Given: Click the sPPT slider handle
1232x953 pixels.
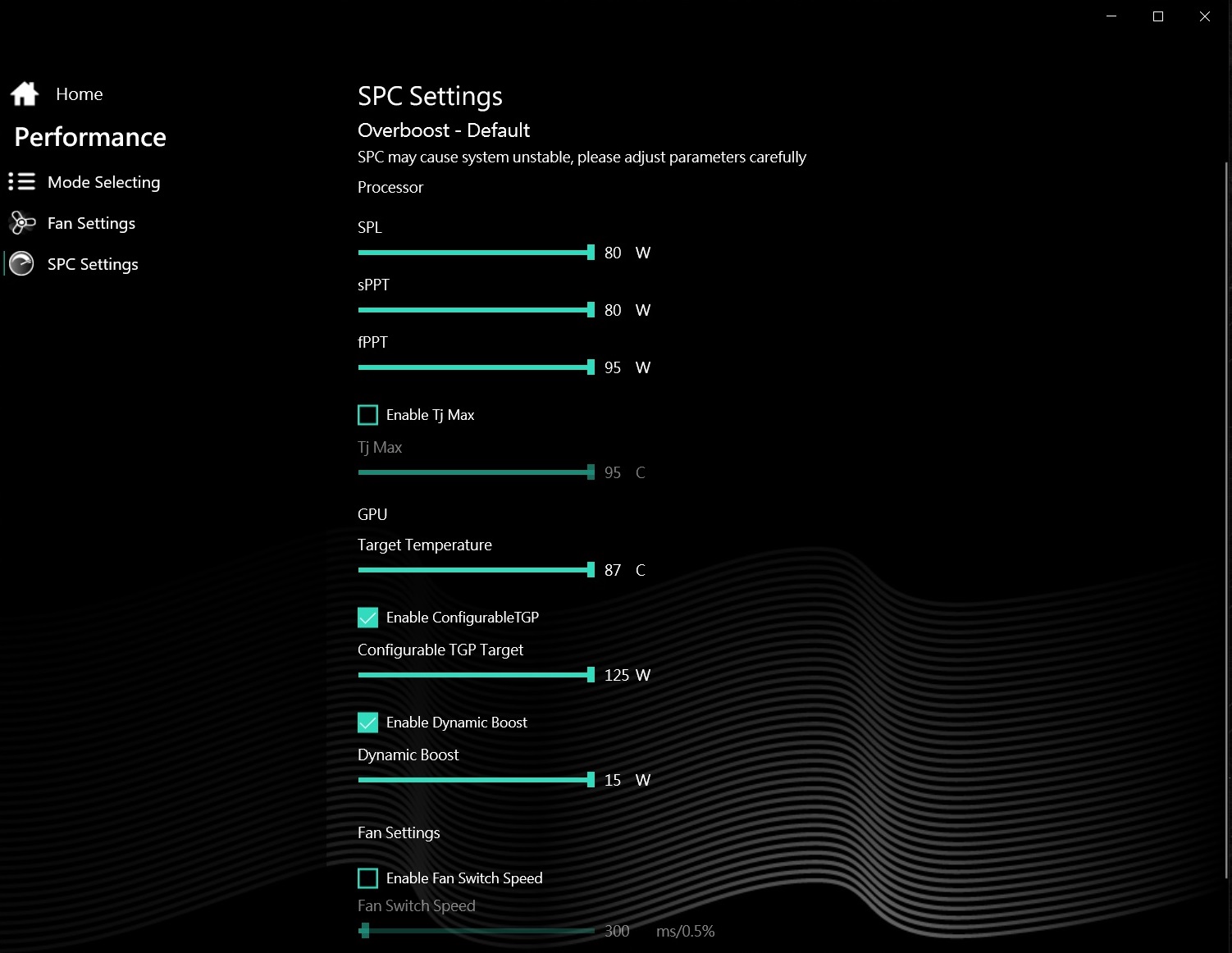Looking at the screenshot, I should pos(591,310).
